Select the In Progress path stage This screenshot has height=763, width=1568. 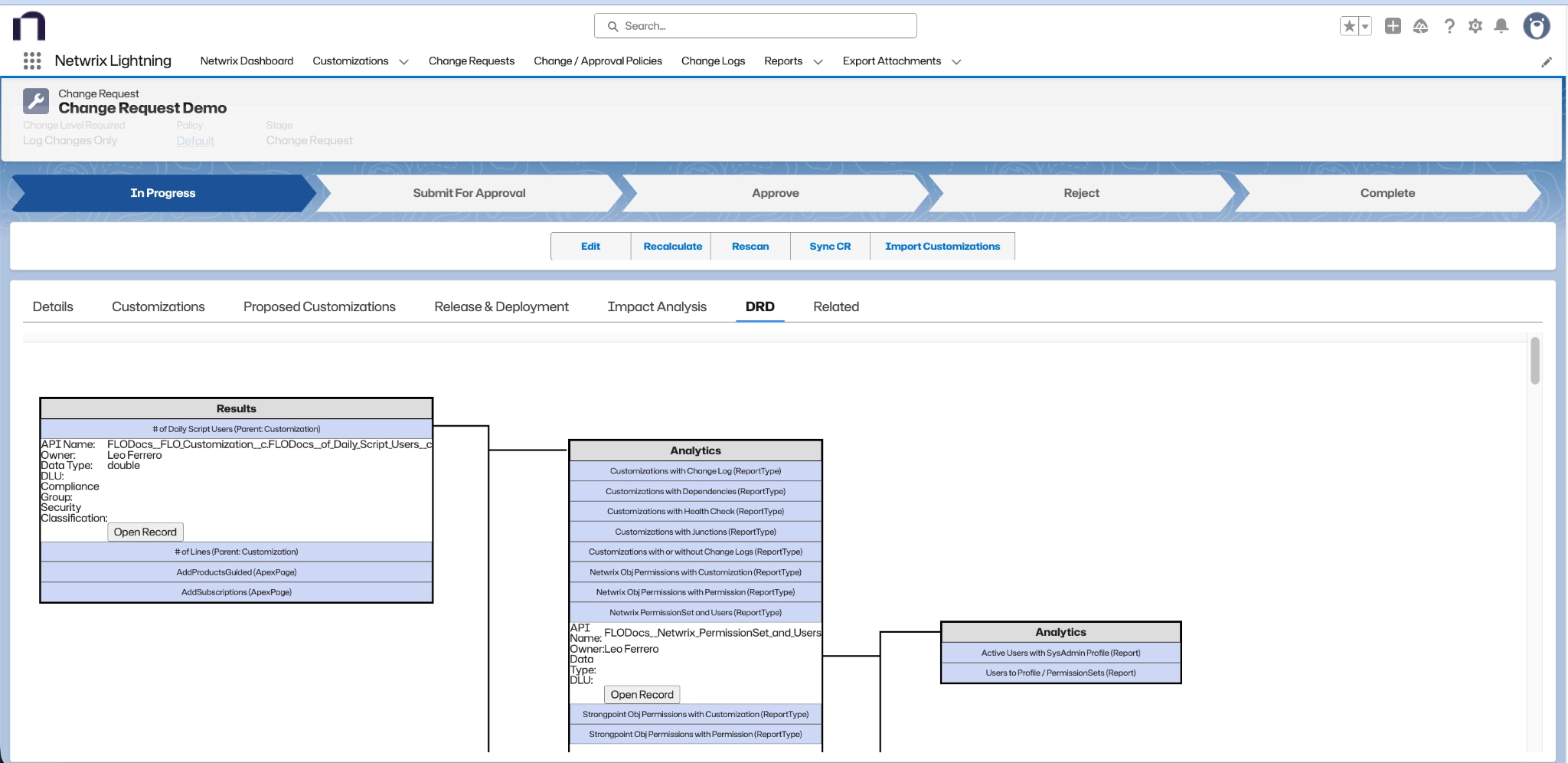click(x=162, y=192)
